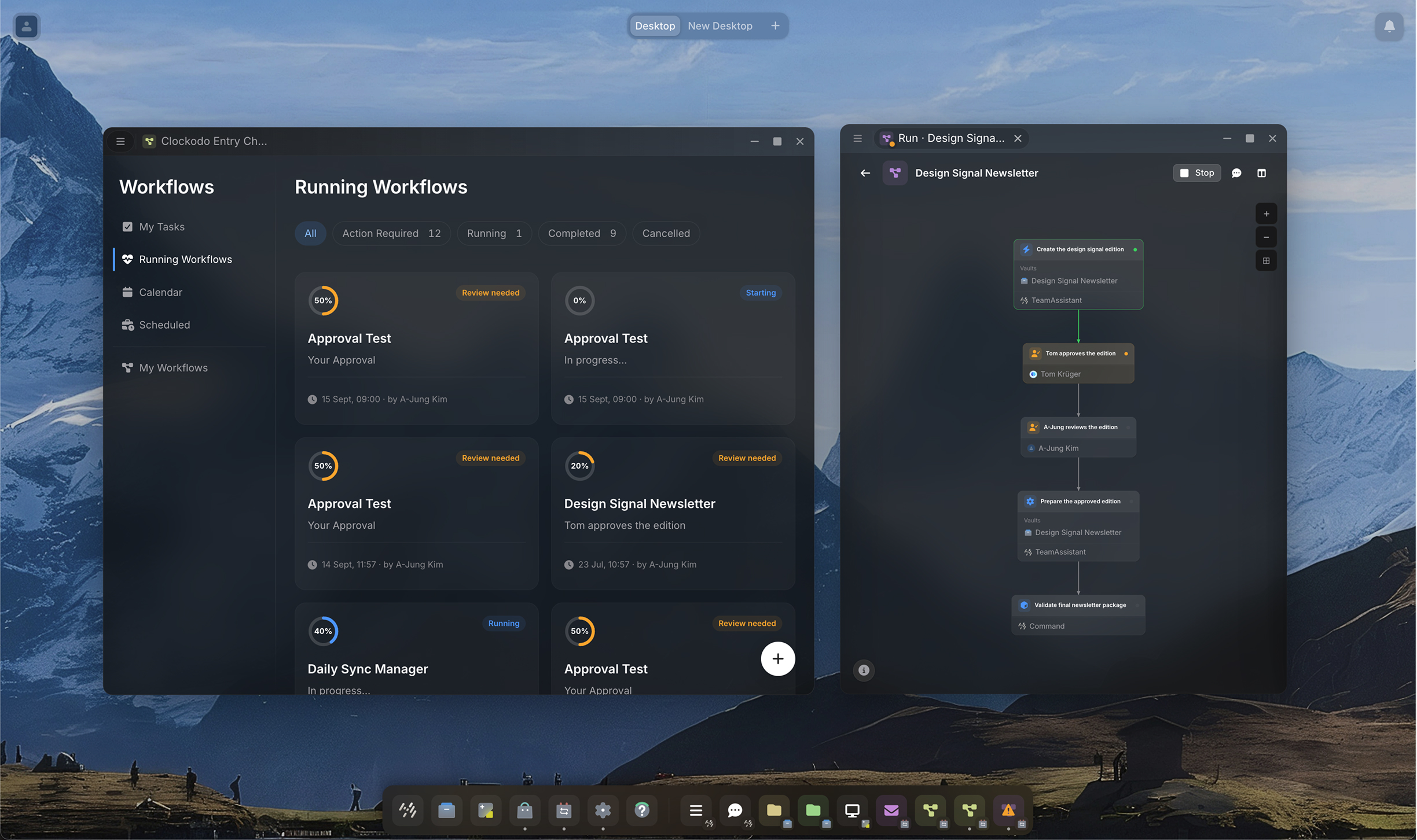Open the purple mail icon in dock
The width and height of the screenshot is (1417, 840).
pyautogui.click(x=891, y=810)
